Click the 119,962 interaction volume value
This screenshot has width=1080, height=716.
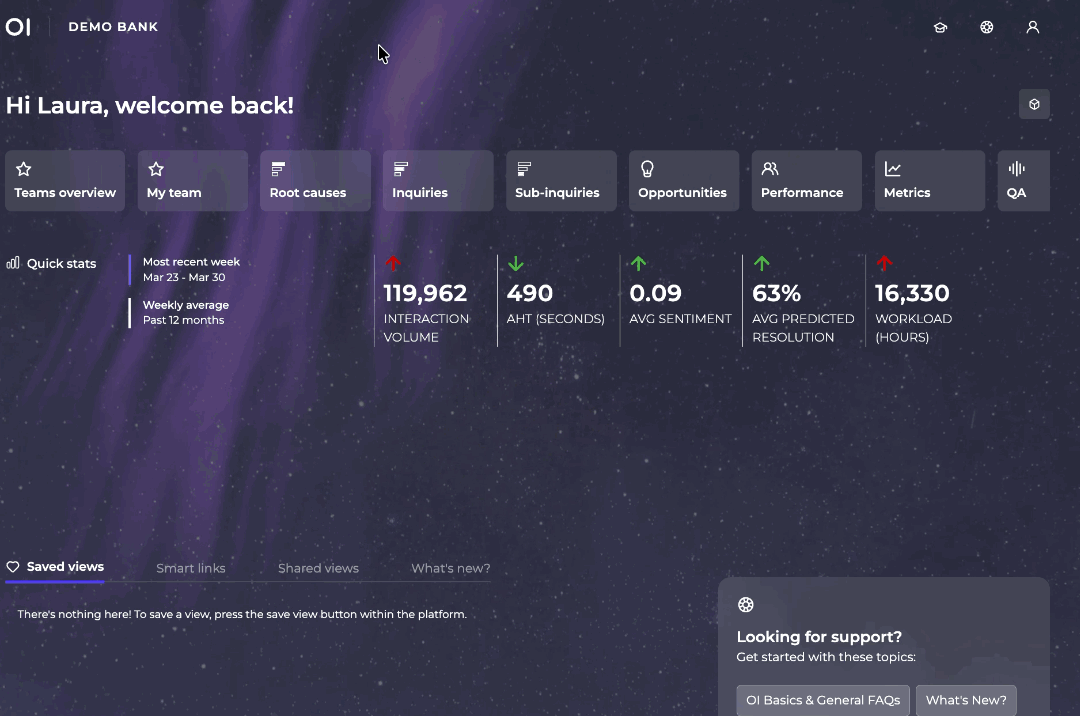[x=425, y=293]
